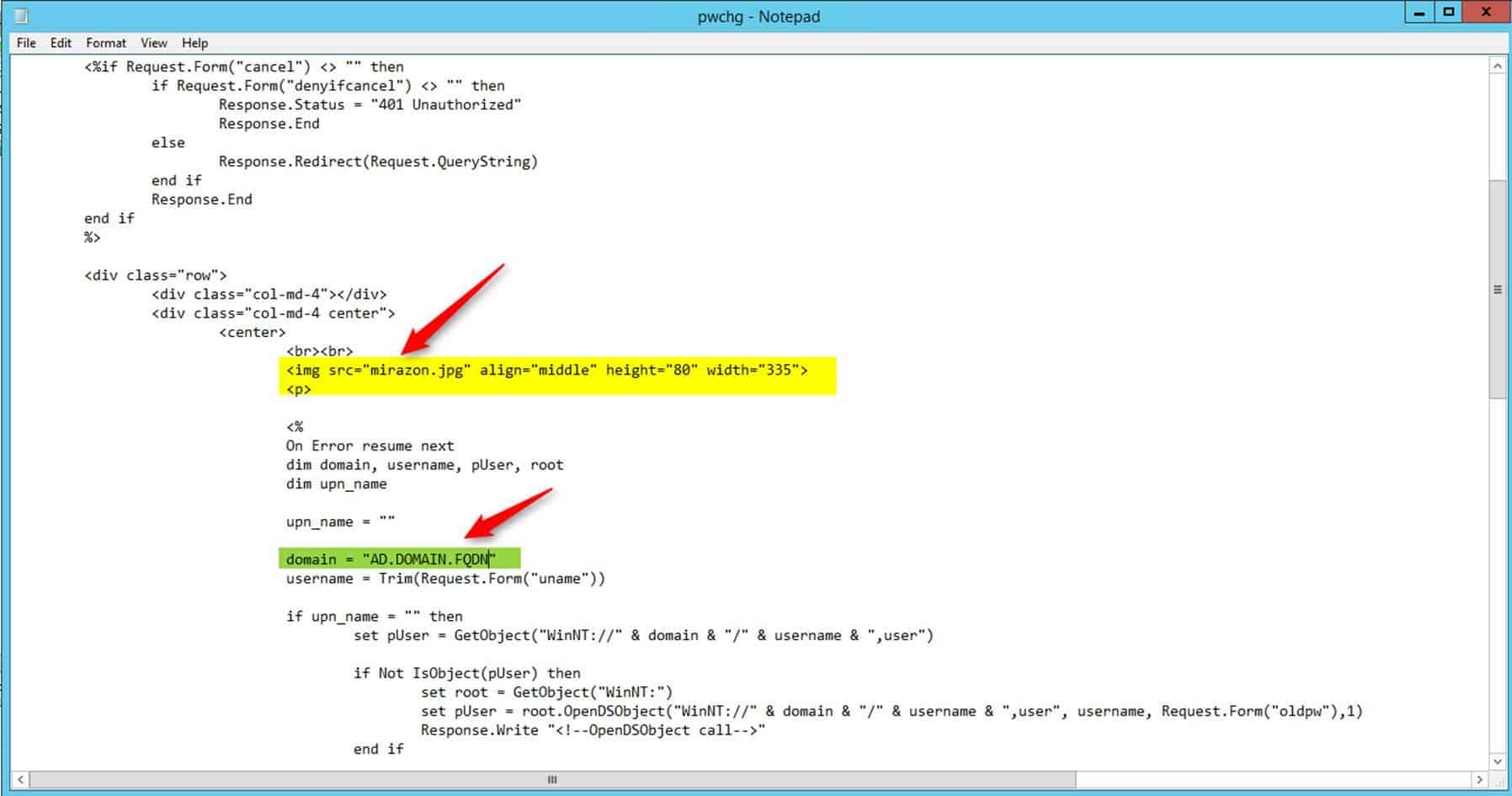
Task: Click the text 'On Error resume next'
Action: [x=370, y=446]
